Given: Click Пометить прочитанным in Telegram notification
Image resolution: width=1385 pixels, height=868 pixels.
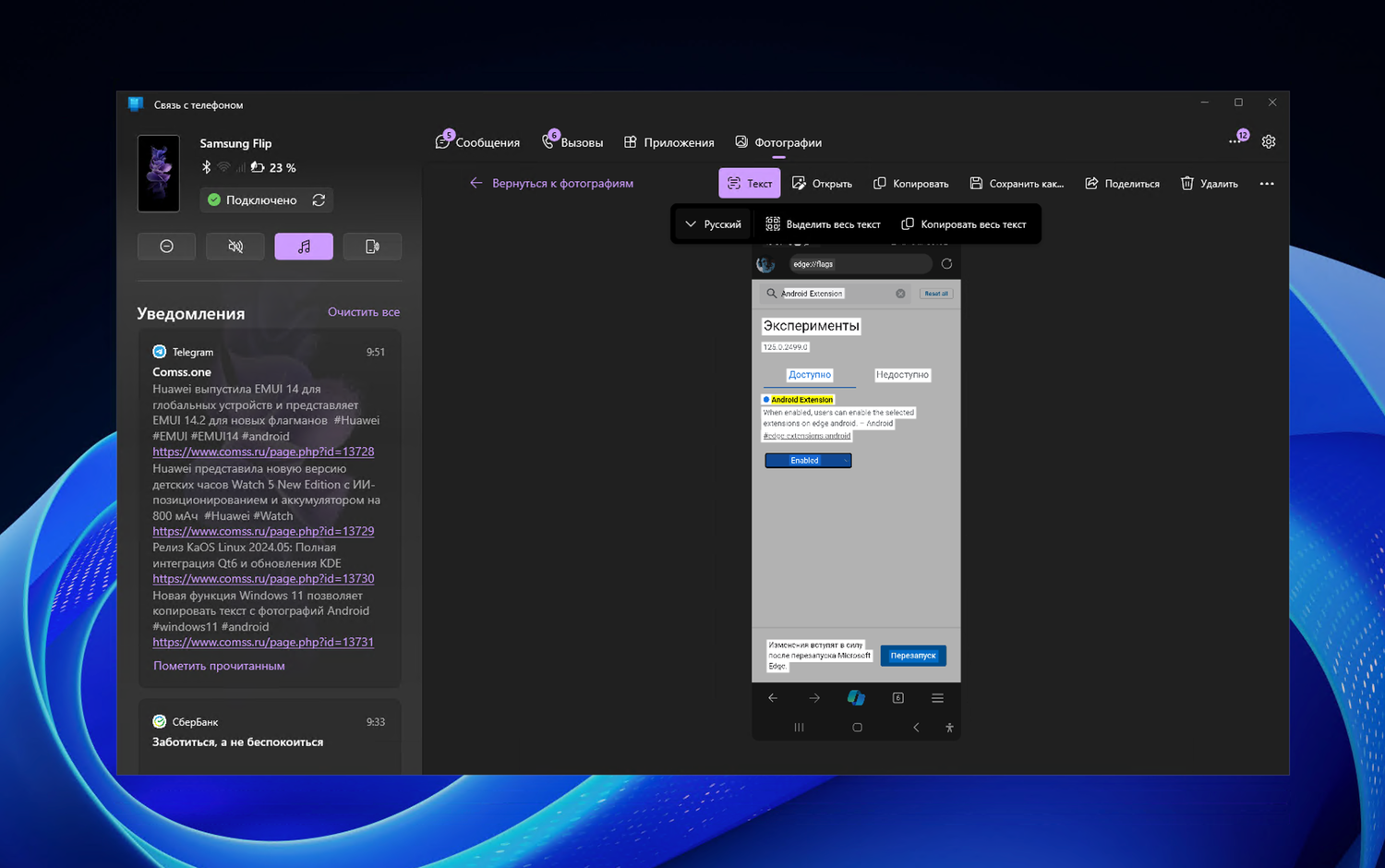Looking at the screenshot, I should click(219, 666).
